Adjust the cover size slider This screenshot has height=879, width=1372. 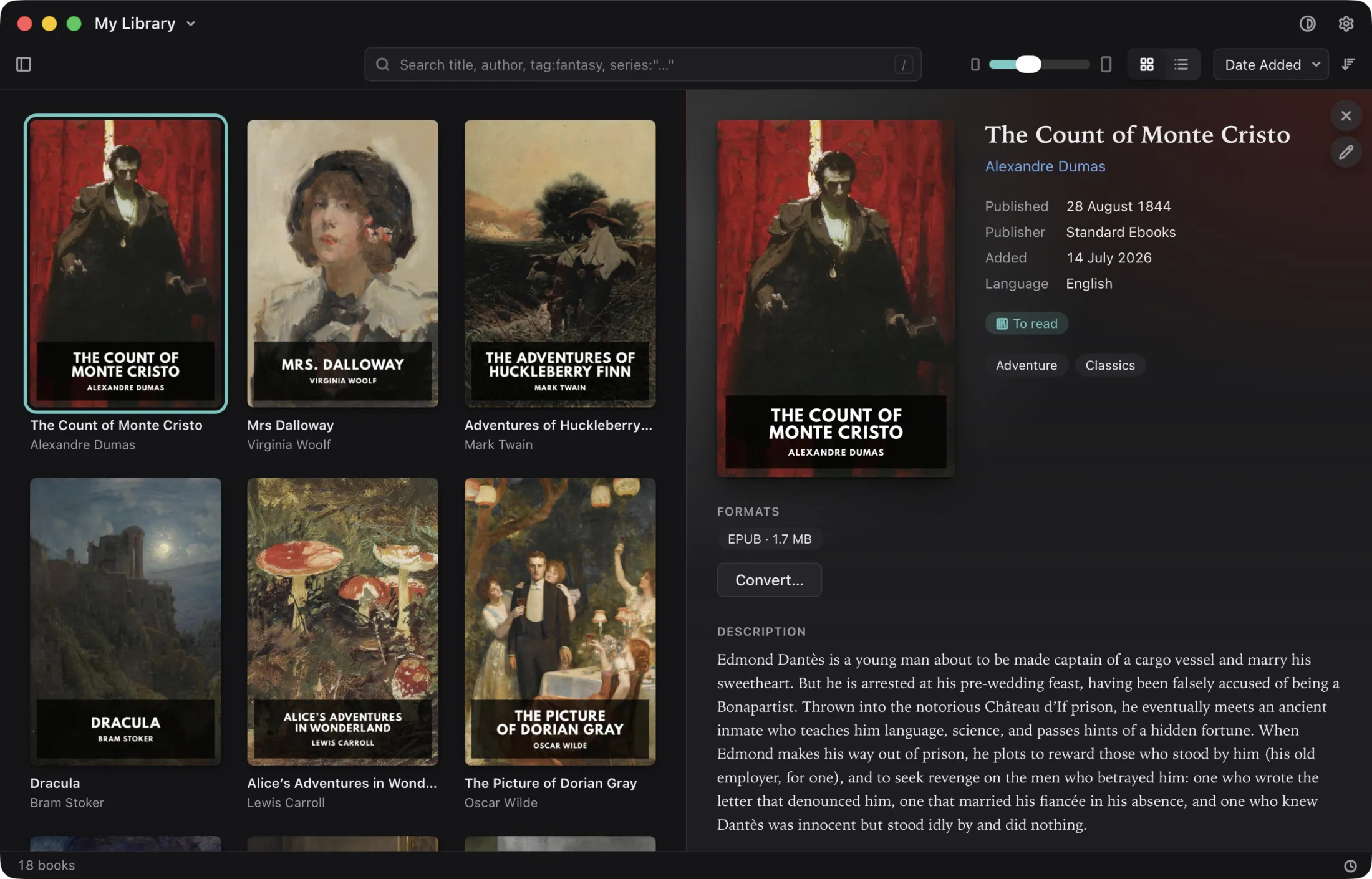pos(1039,64)
